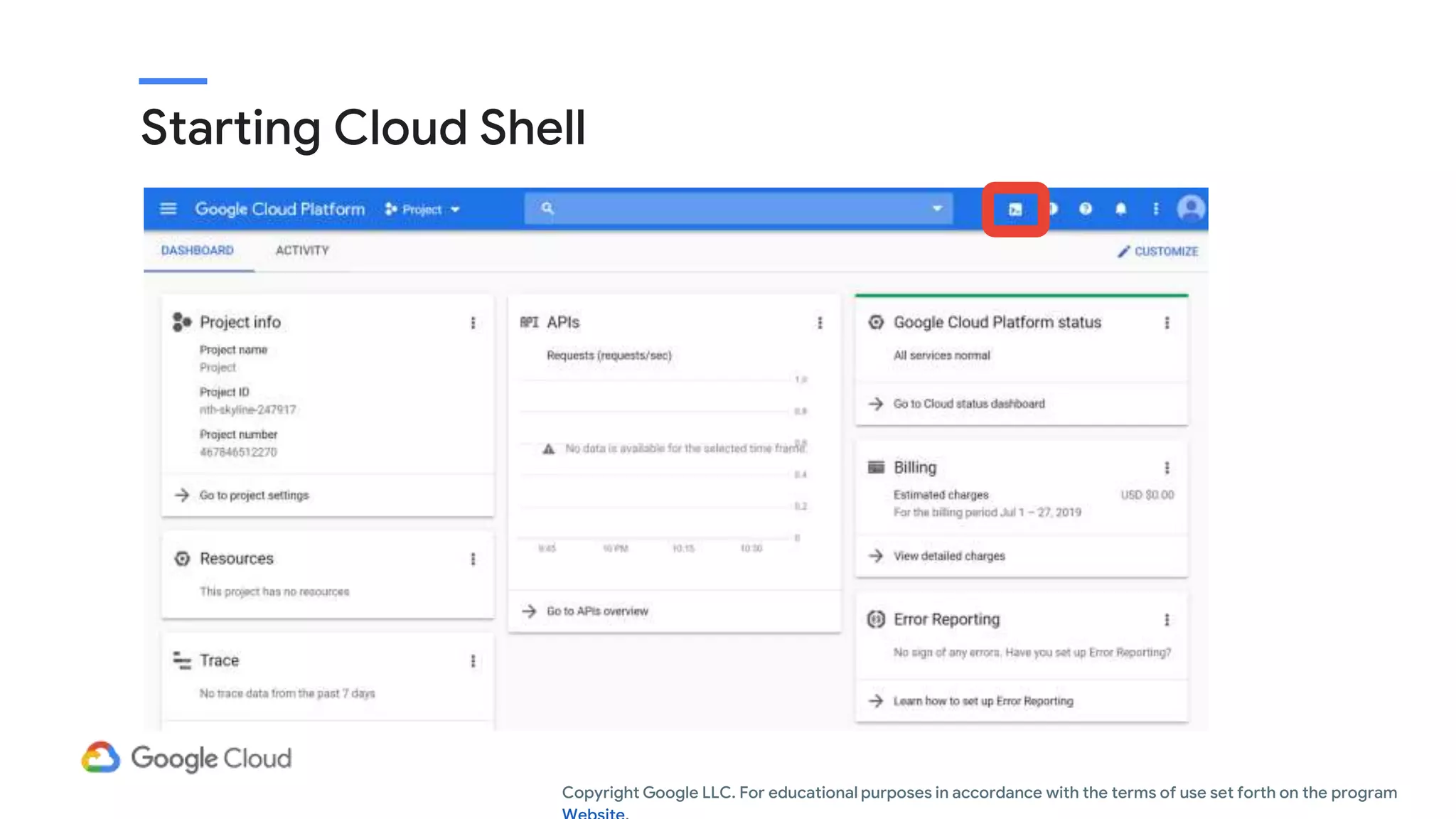Go to Cloud status dashboard
This screenshot has height=819, width=1456.
(968, 404)
